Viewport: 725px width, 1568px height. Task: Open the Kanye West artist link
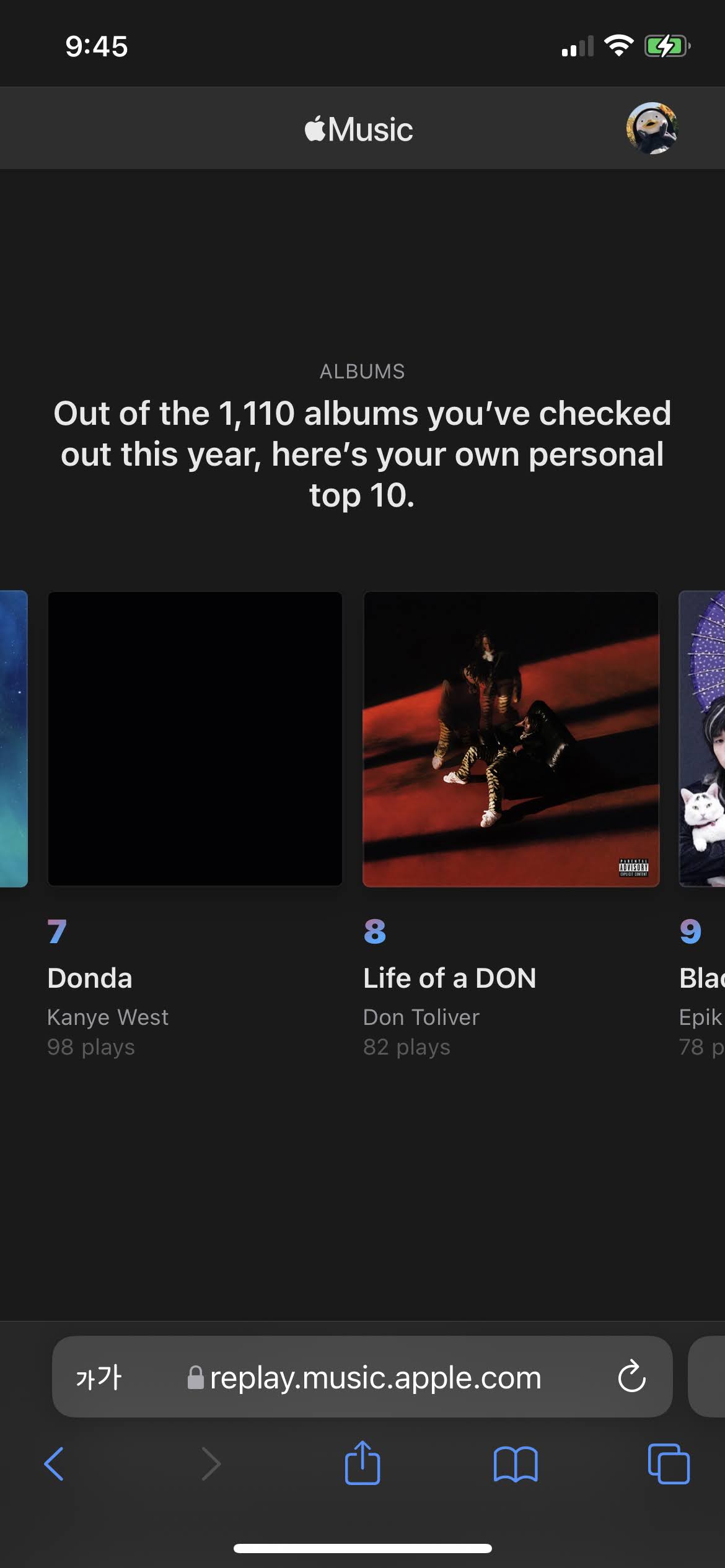[108, 1017]
